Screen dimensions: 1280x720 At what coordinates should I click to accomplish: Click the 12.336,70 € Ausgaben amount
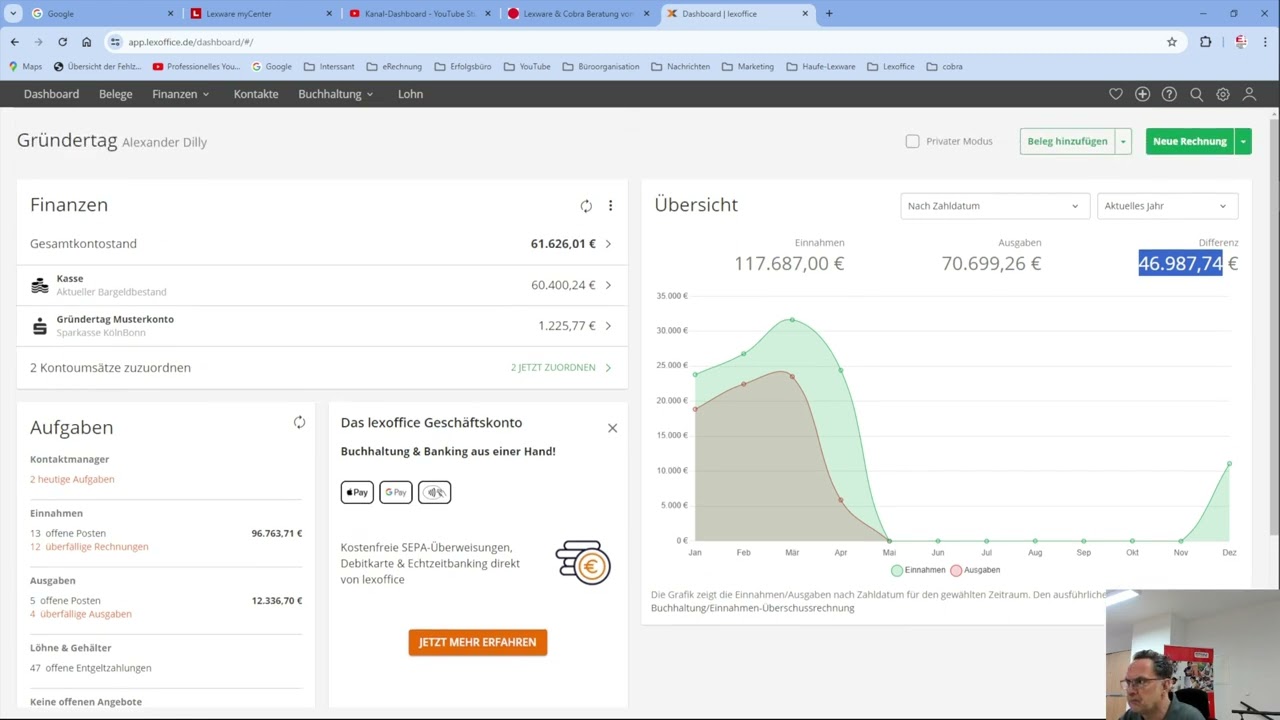(x=277, y=601)
